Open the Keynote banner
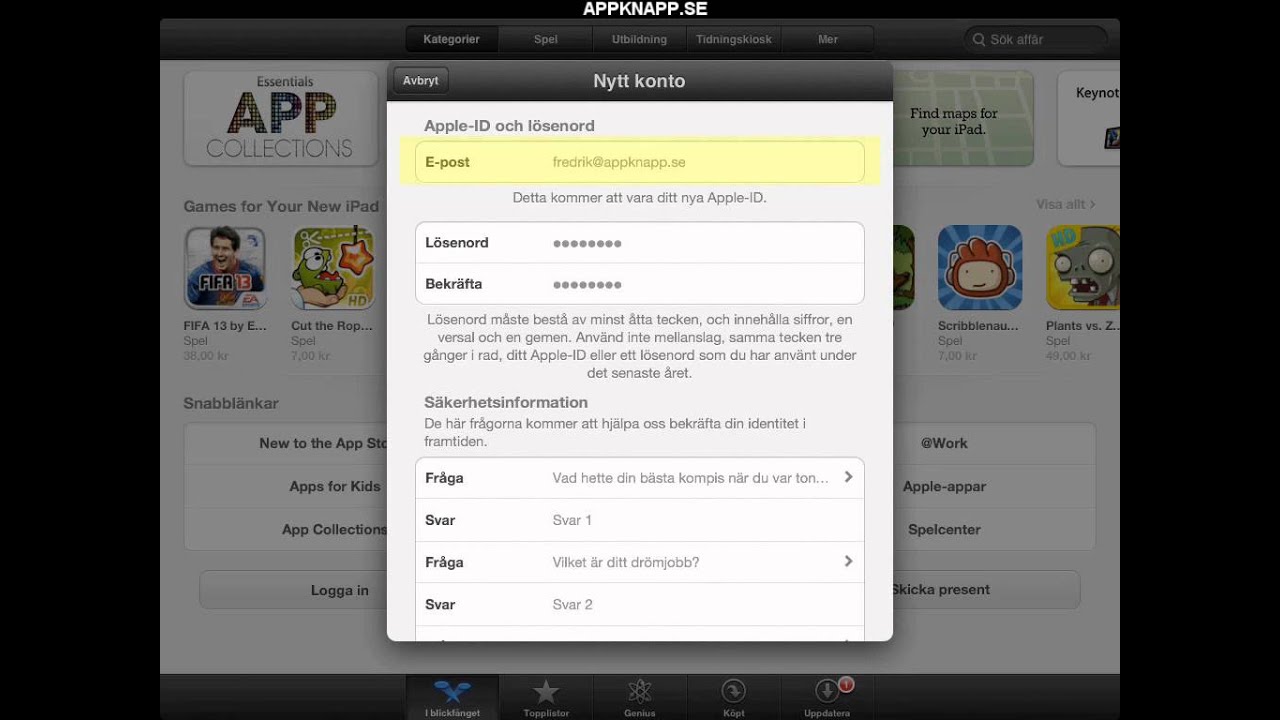This screenshot has width=1280, height=720. (x=1089, y=118)
